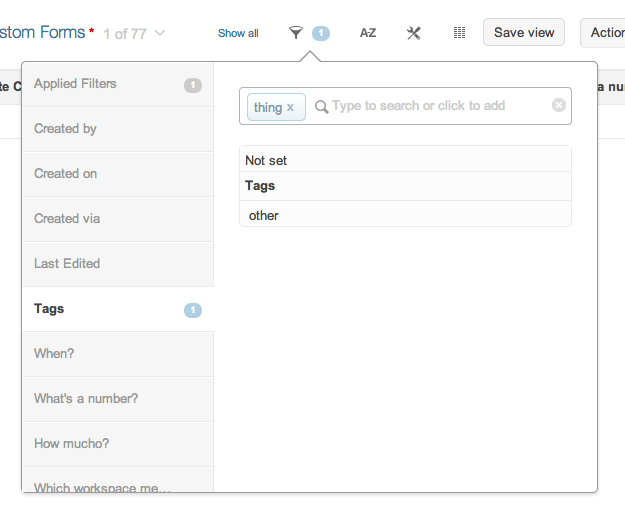Click the Applied Filters count badge
The width and height of the screenshot is (625, 514).
pos(193,85)
